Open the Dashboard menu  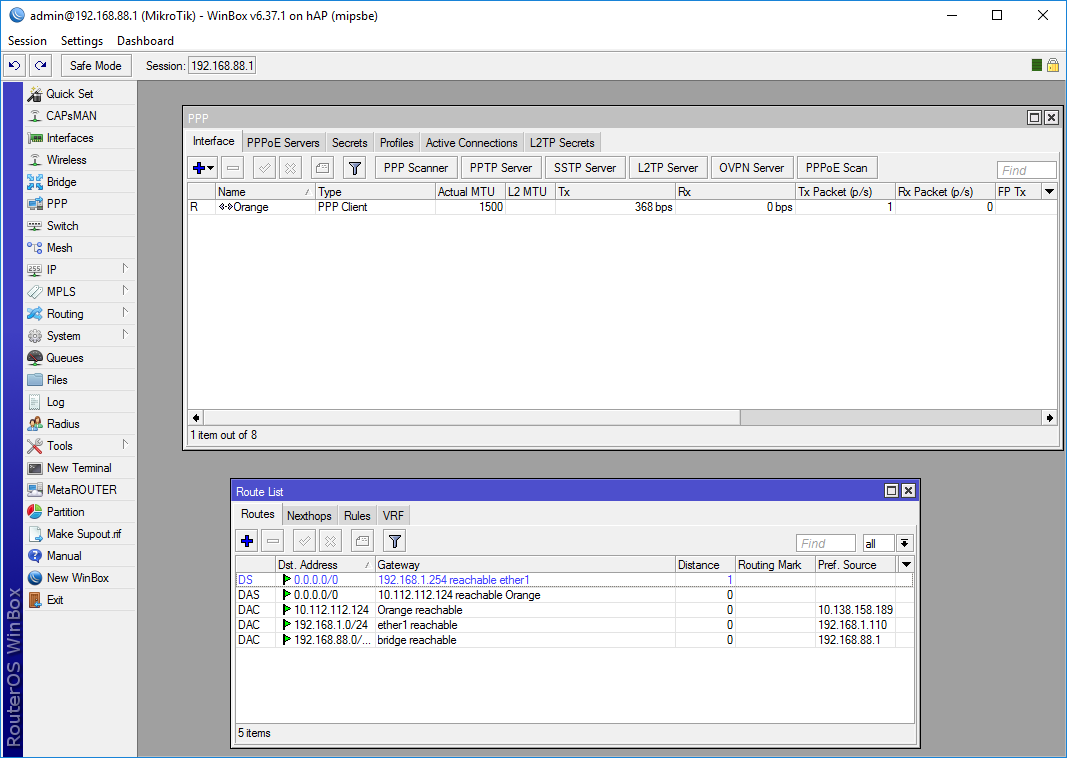(x=145, y=41)
